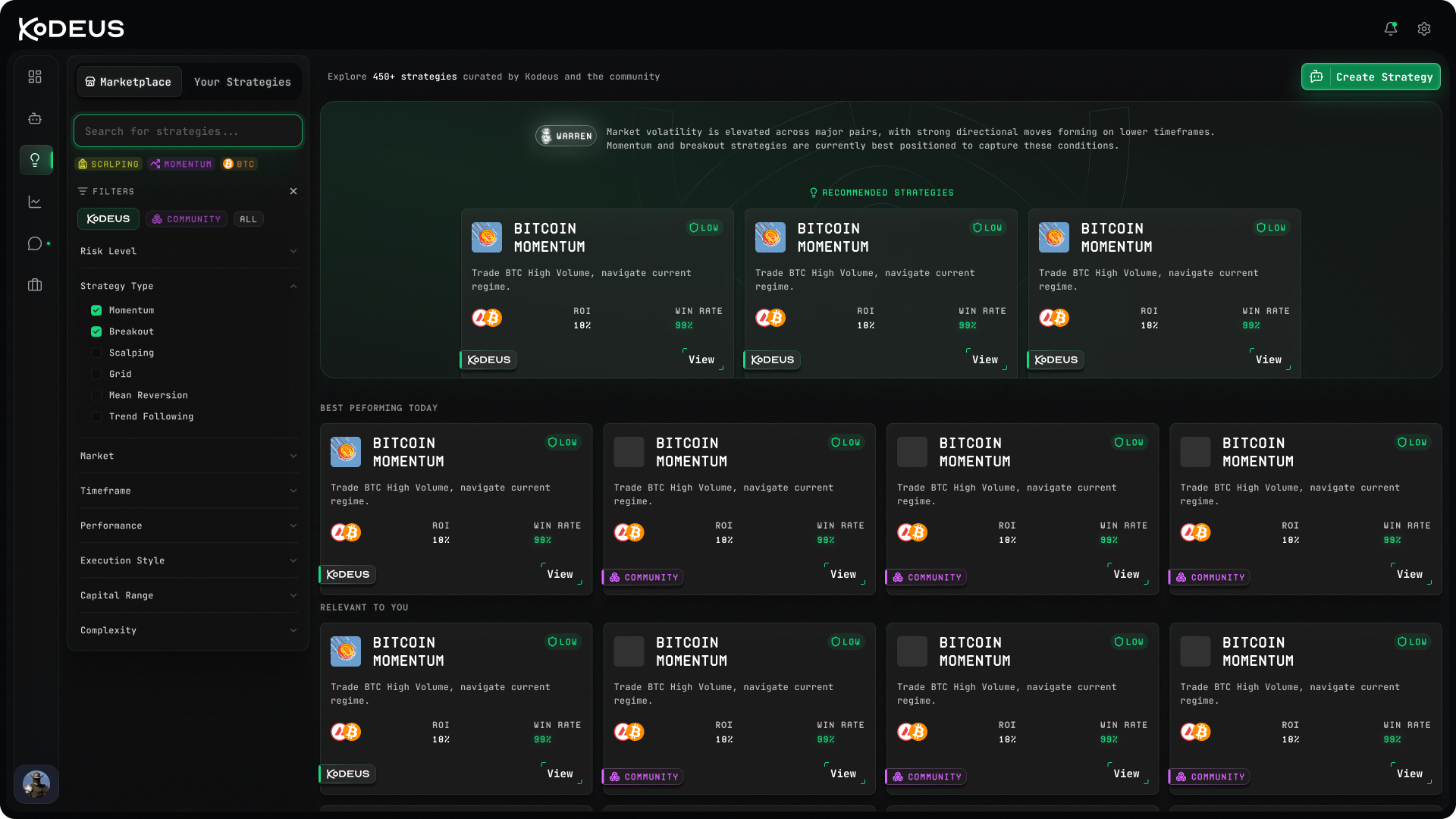Screen dimensions: 1456x819
Task: Open the bot icon in sidebar
Action: [35, 118]
